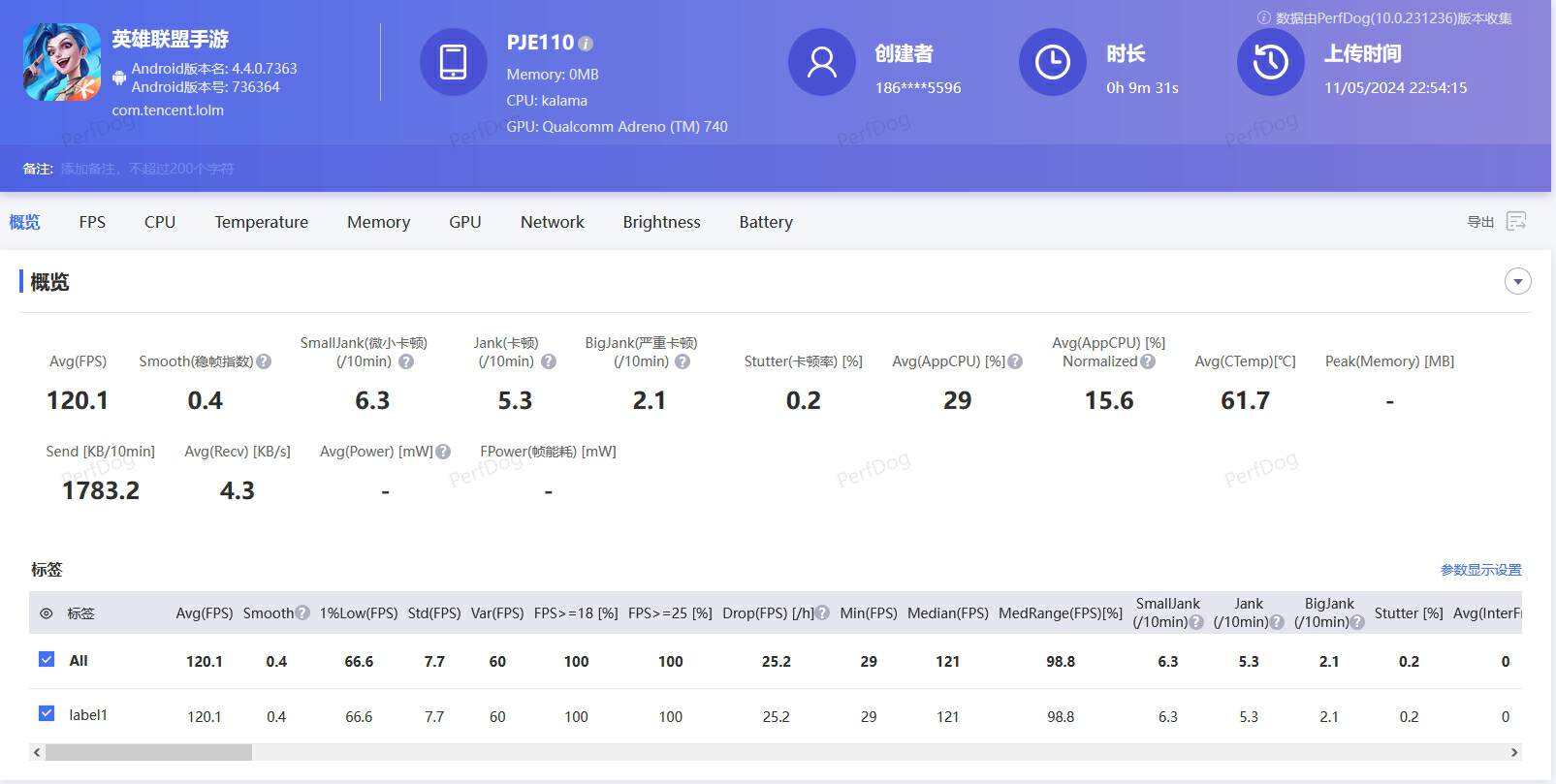Click the export report icon beside 导出
Image resolution: width=1556 pixels, height=784 pixels.
coord(1516,222)
